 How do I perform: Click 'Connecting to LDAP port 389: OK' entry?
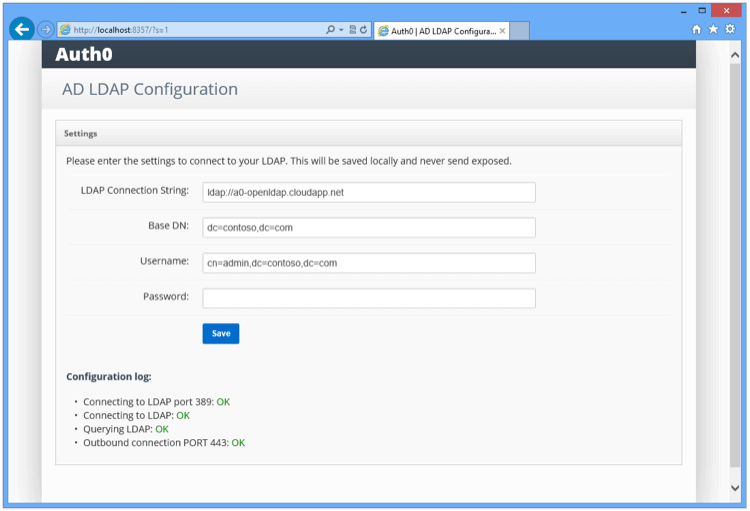tap(156, 402)
